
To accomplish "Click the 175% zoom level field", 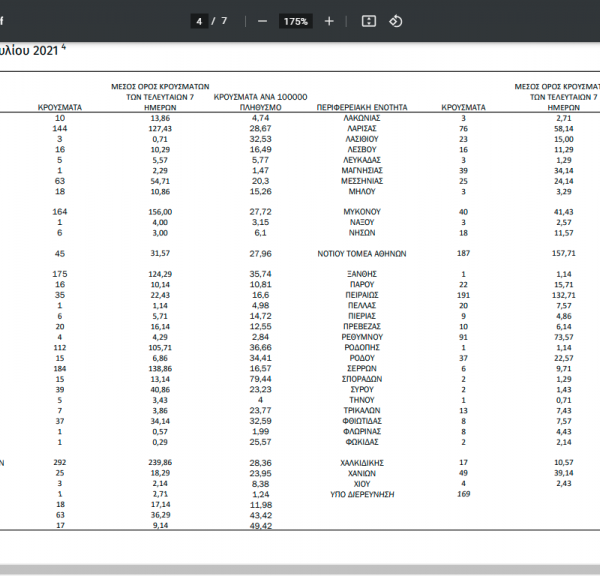I will click(296, 21).
